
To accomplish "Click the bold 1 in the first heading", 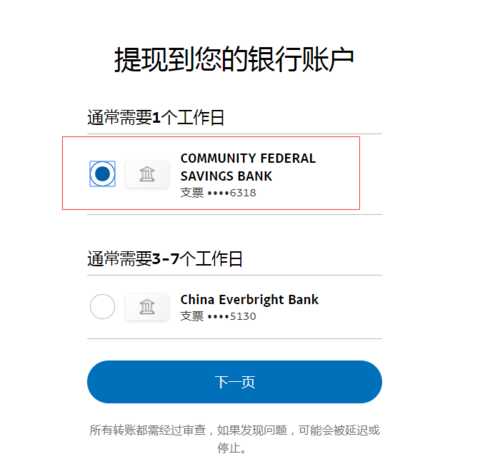I will (x=156, y=118).
